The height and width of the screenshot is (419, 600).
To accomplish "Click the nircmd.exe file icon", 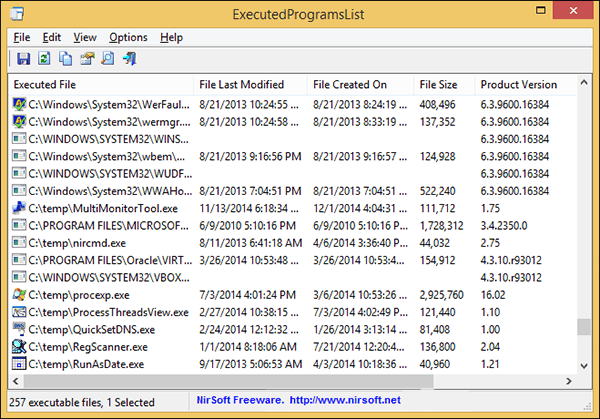I will (x=19, y=243).
